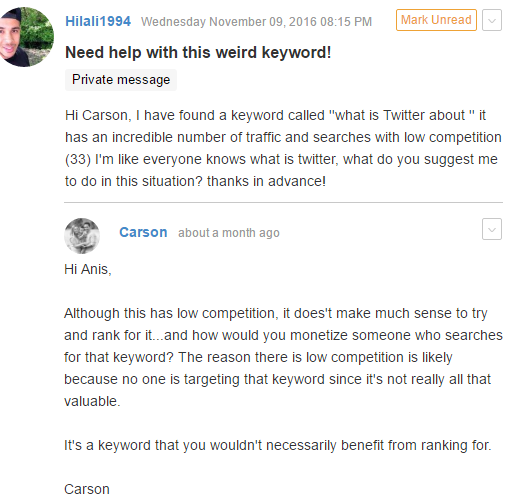Open Hilali1994's round profile photo

(25, 37)
